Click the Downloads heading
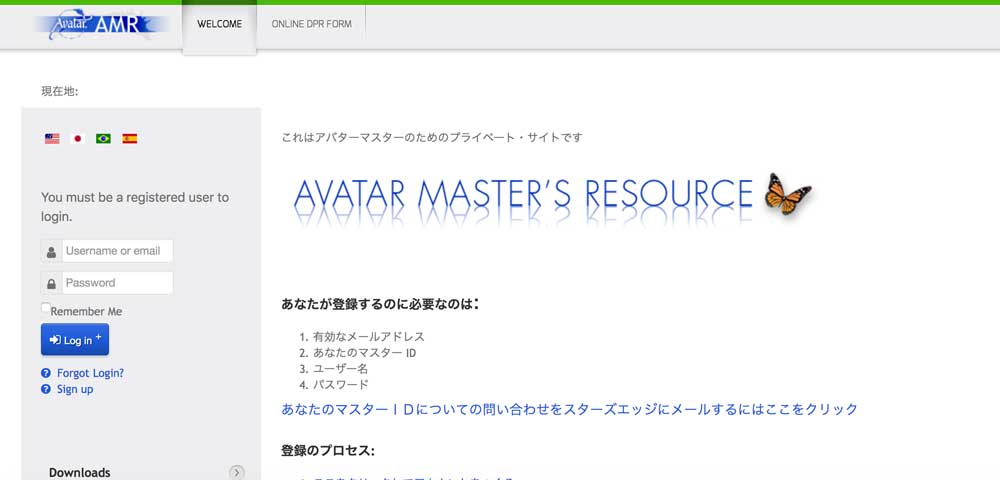This screenshot has width=1000, height=480. 80,473
